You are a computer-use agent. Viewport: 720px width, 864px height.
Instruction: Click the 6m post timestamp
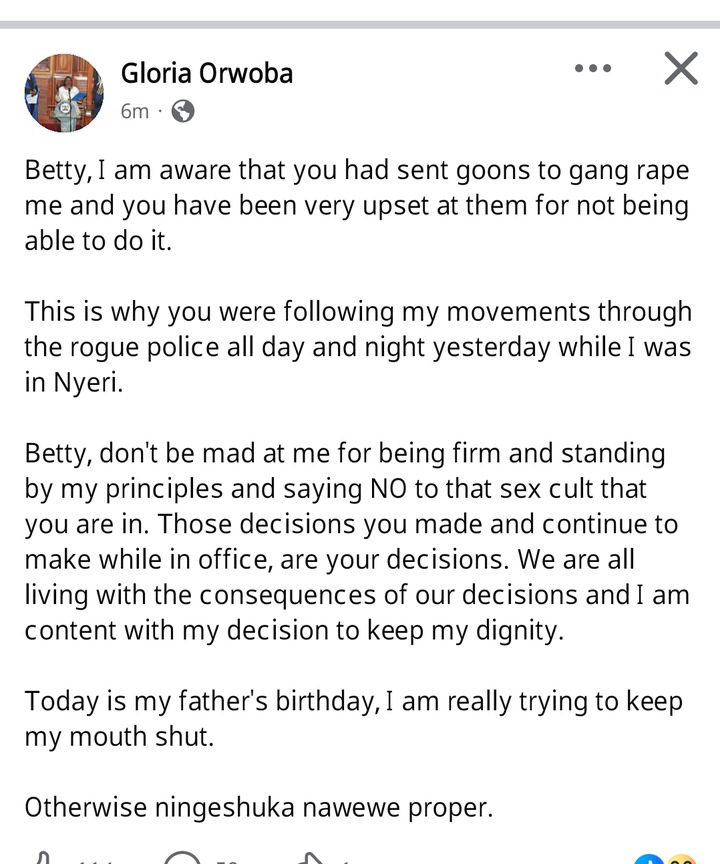tap(134, 111)
